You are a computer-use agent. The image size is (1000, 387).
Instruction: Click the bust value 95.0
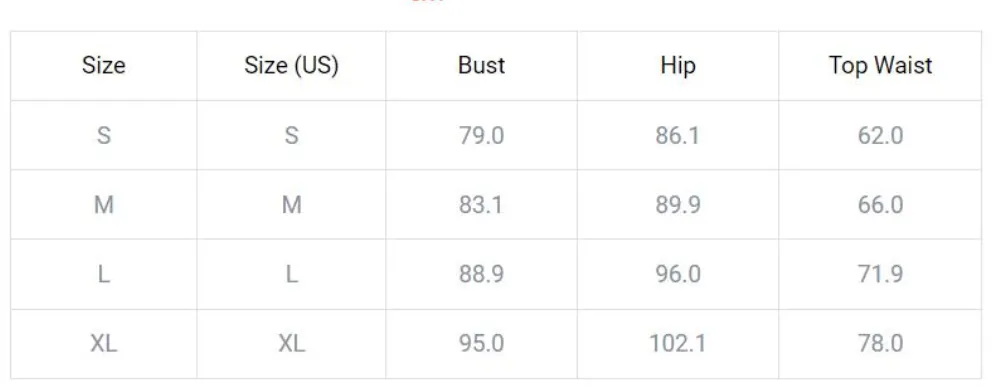(482, 344)
